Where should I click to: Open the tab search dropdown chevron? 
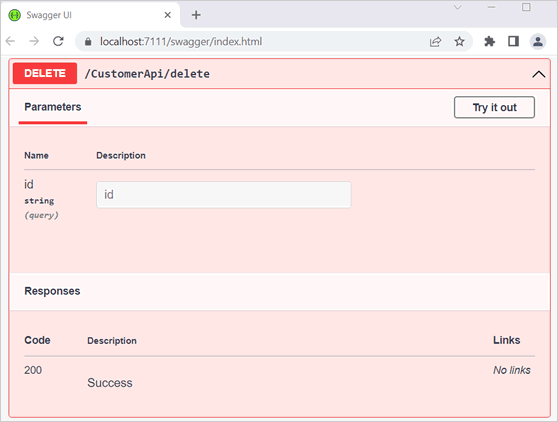[x=458, y=7]
